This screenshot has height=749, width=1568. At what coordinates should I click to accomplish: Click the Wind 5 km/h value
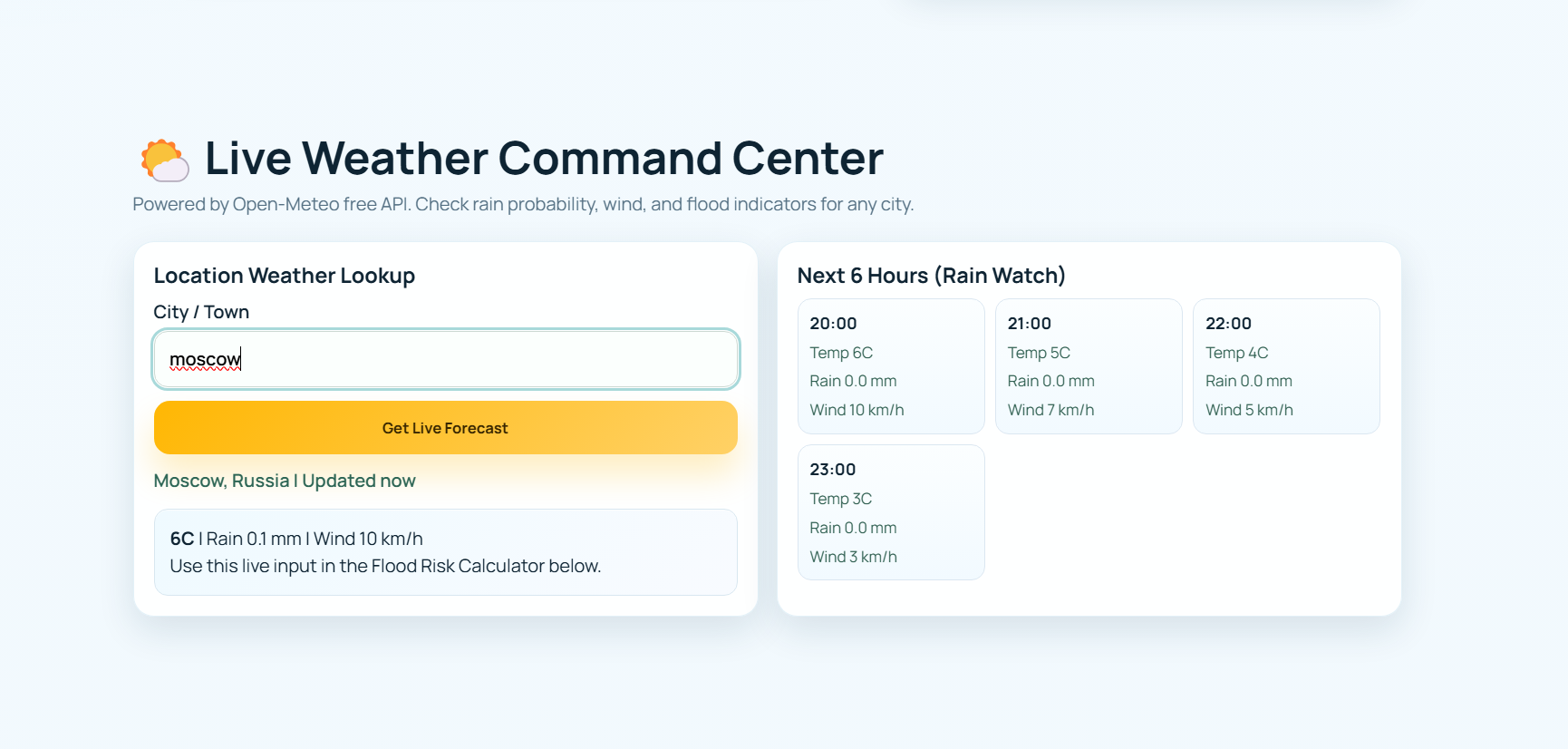click(x=1249, y=410)
